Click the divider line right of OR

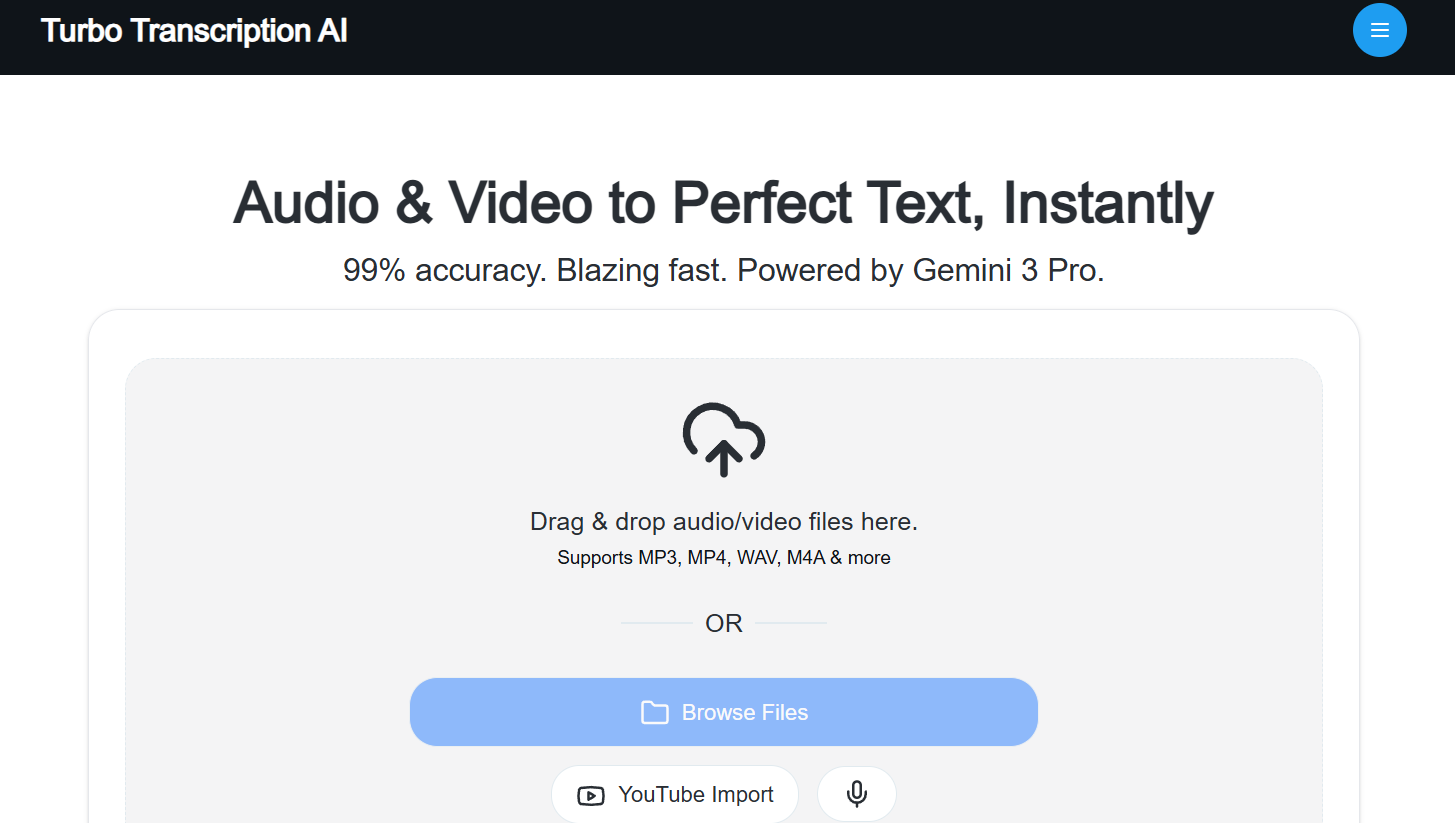(790, 623)
